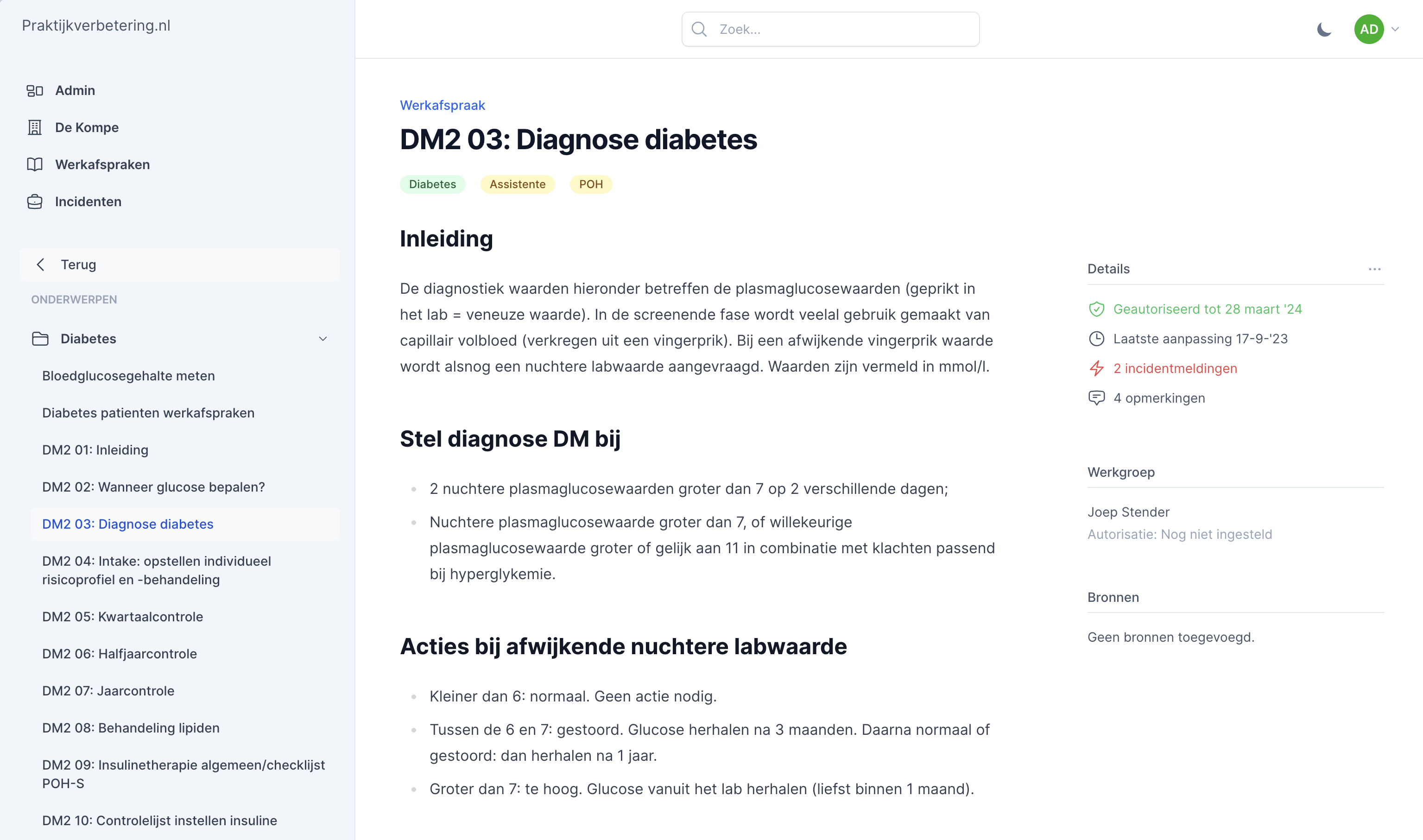The image size is (1423, 840).
Task: Click the Werkafspraak breadcrumb link
Action: click(442, 105)
